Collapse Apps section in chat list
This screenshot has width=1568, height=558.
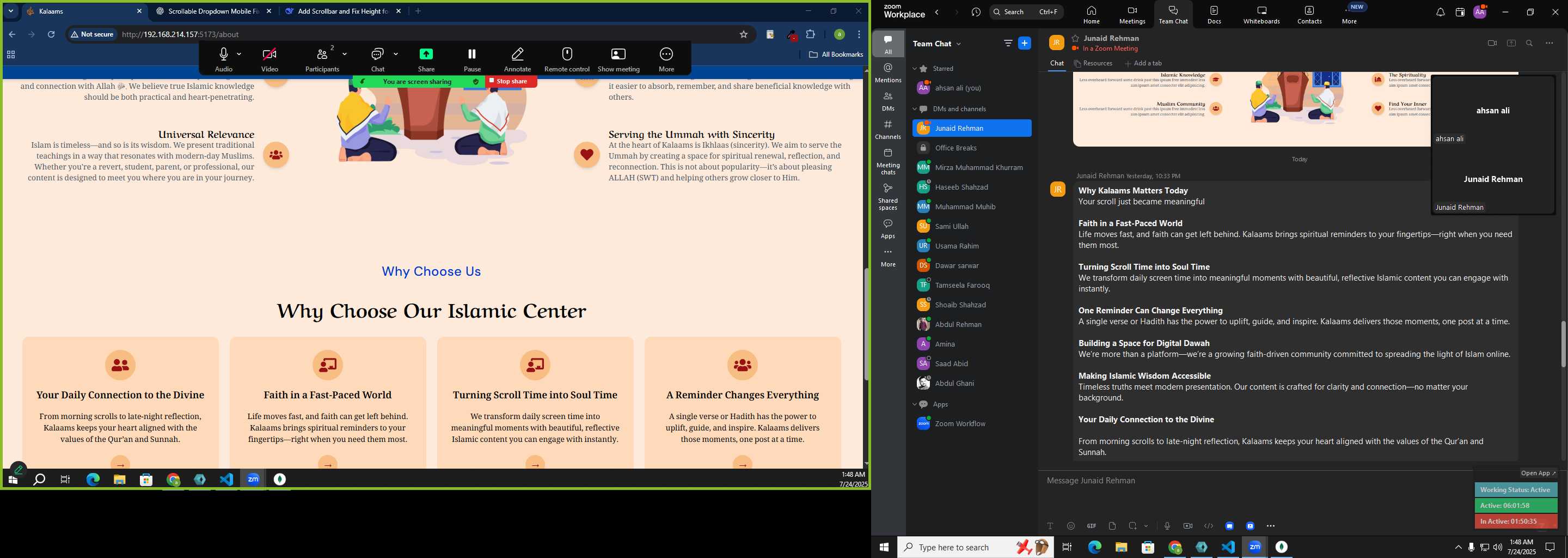click(x=914, y=404)
